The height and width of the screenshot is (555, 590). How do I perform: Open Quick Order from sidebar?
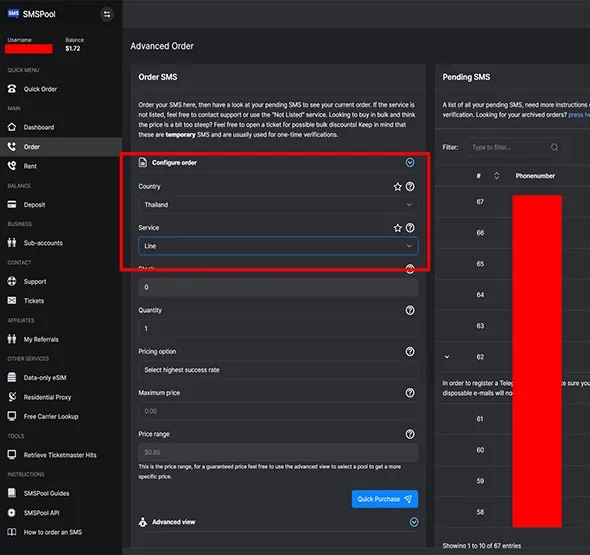pyautogui.click(x=40, y=89)
